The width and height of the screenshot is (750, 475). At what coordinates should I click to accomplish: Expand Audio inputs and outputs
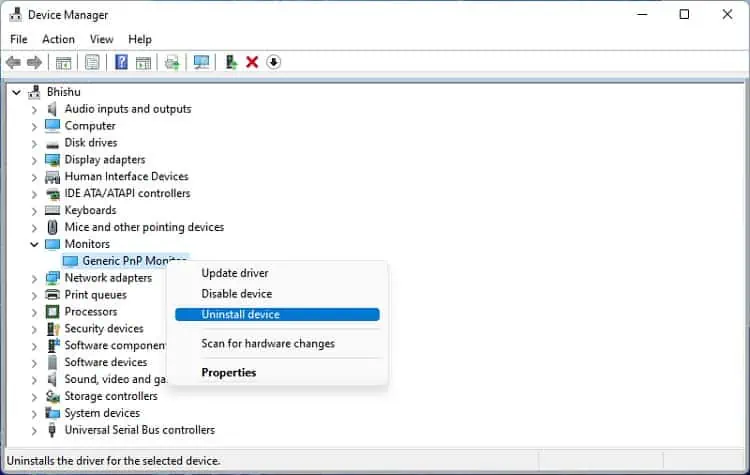[x=34, y=110]
